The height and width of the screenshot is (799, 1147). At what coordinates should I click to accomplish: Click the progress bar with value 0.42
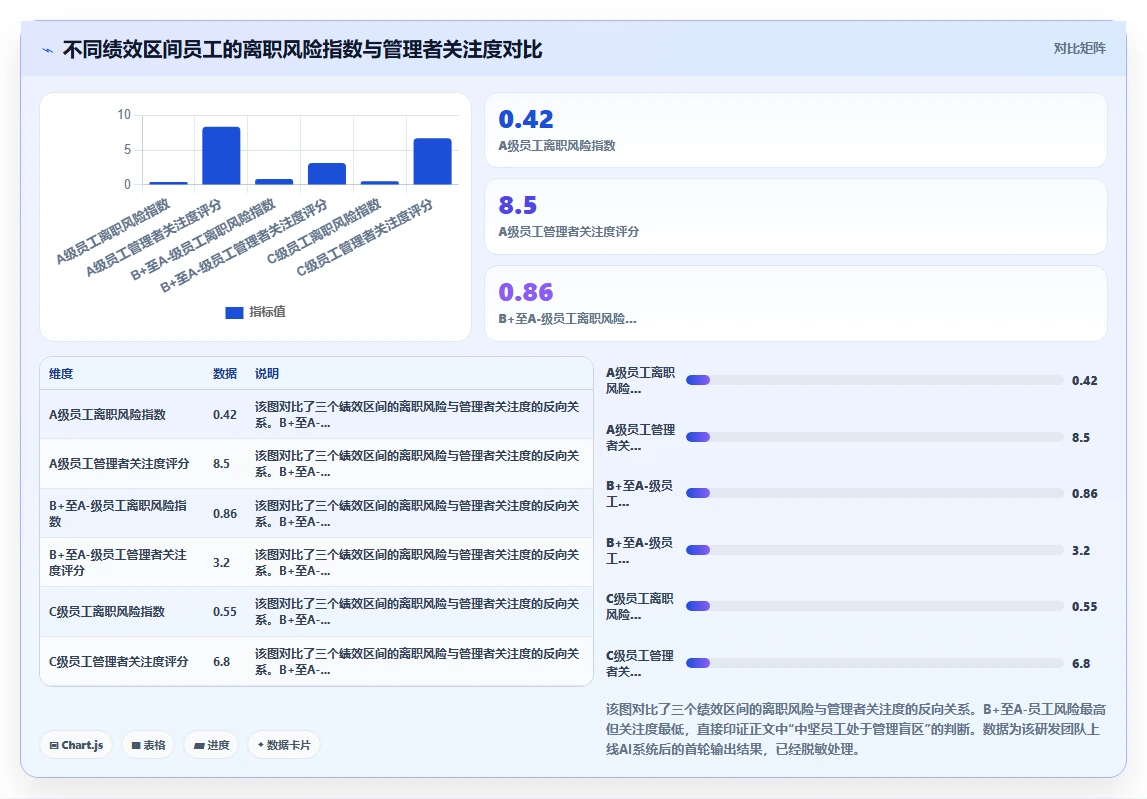point(874,380)
